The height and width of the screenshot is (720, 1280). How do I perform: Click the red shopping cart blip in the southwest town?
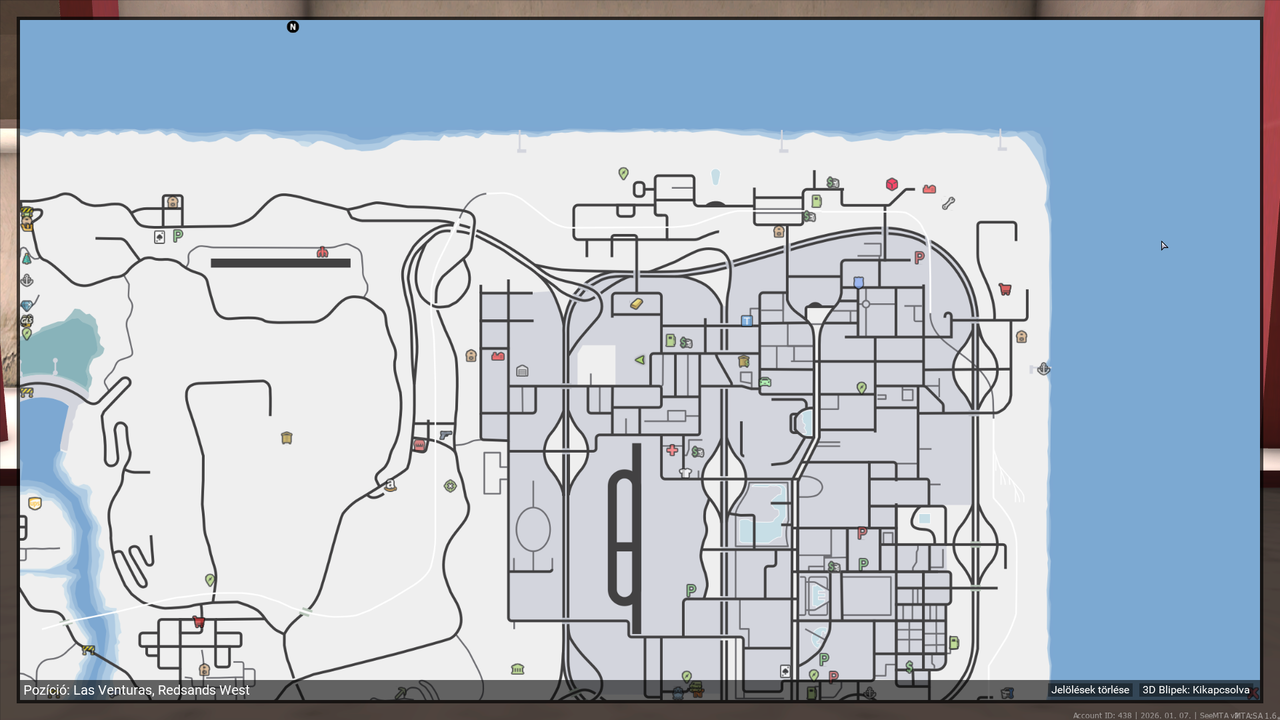199,622
